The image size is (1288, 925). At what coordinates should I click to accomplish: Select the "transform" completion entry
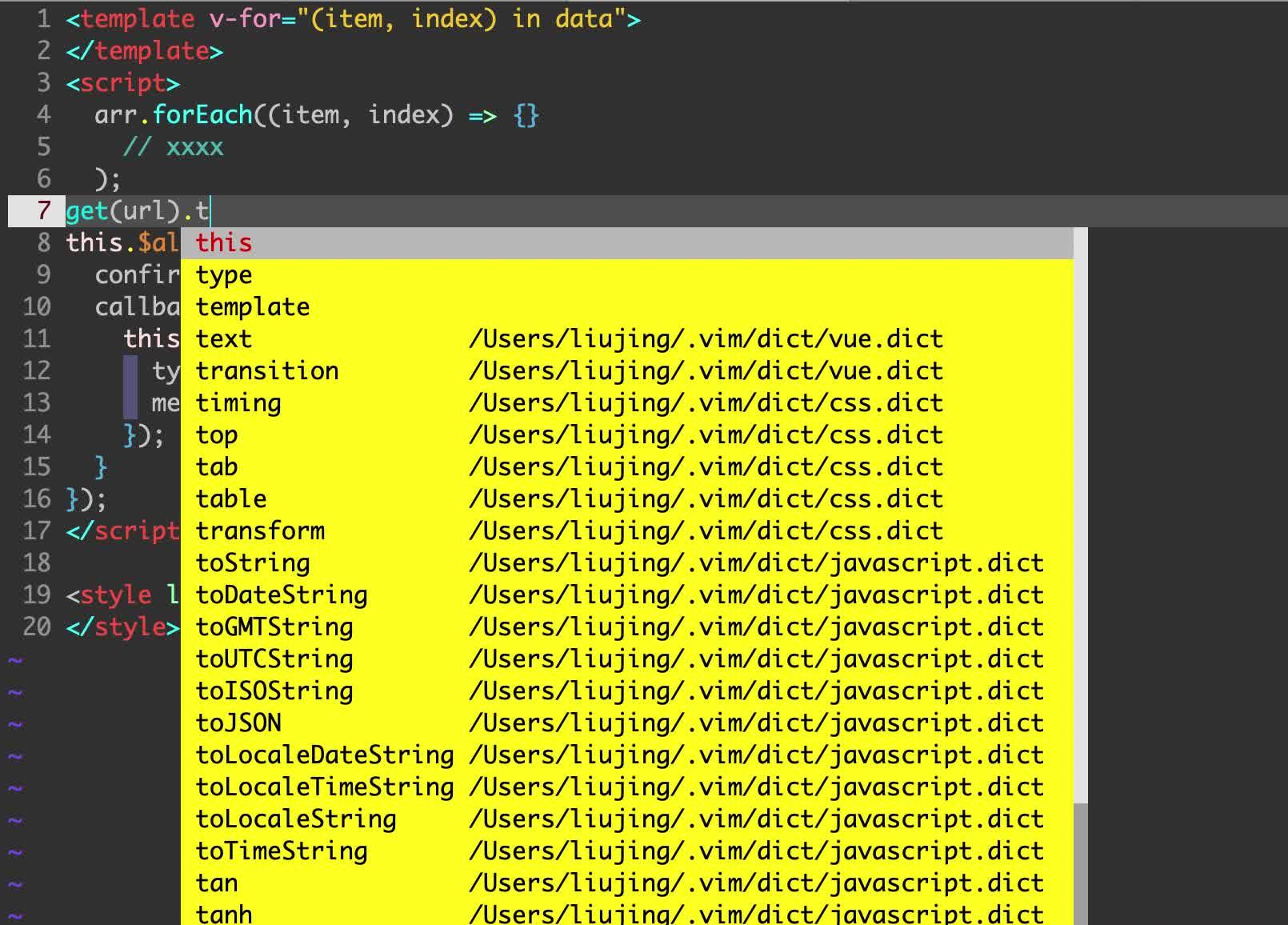(x=260, y=531)
